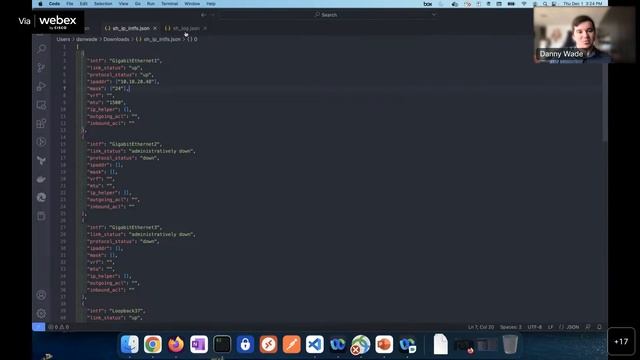Screen dimensions: 640x360
Task: Open notifications bell in status bar
Action: (x=599, y=327)
